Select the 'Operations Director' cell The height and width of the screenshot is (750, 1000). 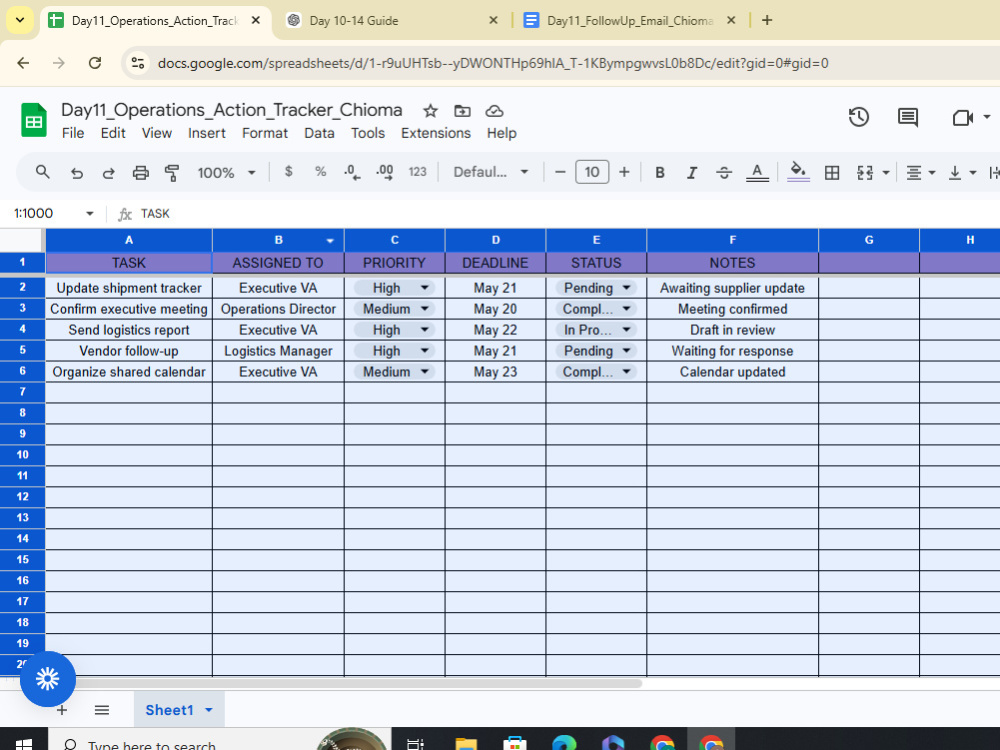(x=278, y=309)
